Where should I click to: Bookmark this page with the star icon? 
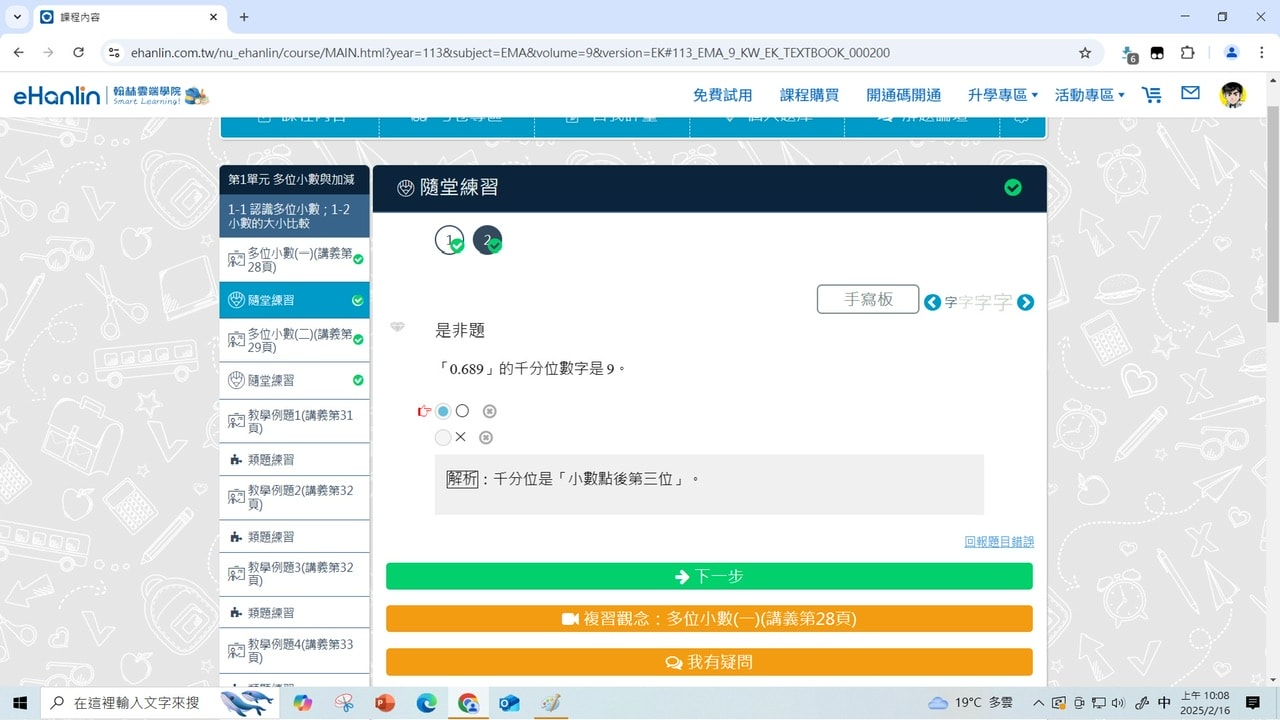coord(1085,52)
